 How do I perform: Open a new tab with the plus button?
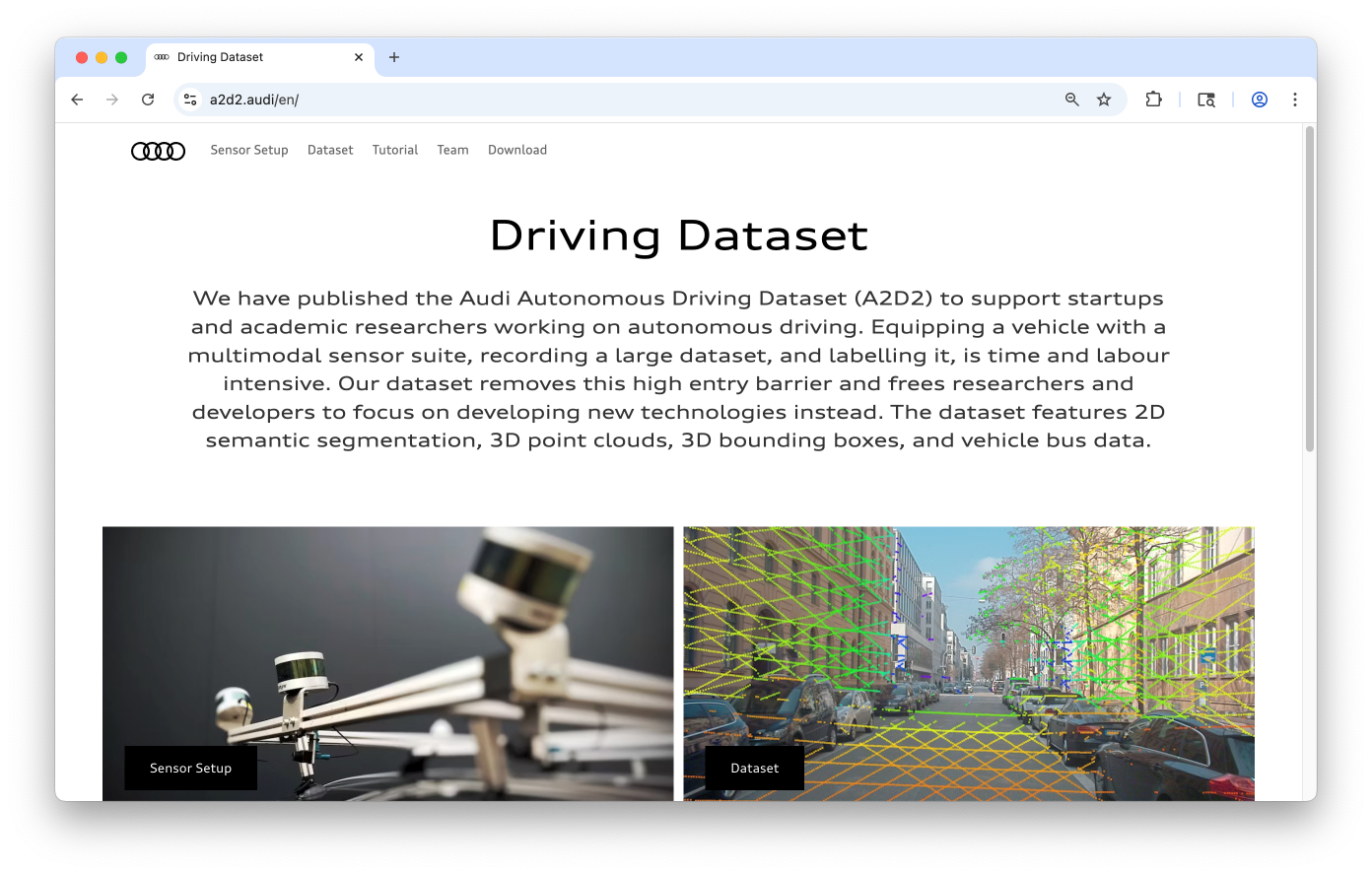click(394, 57)
